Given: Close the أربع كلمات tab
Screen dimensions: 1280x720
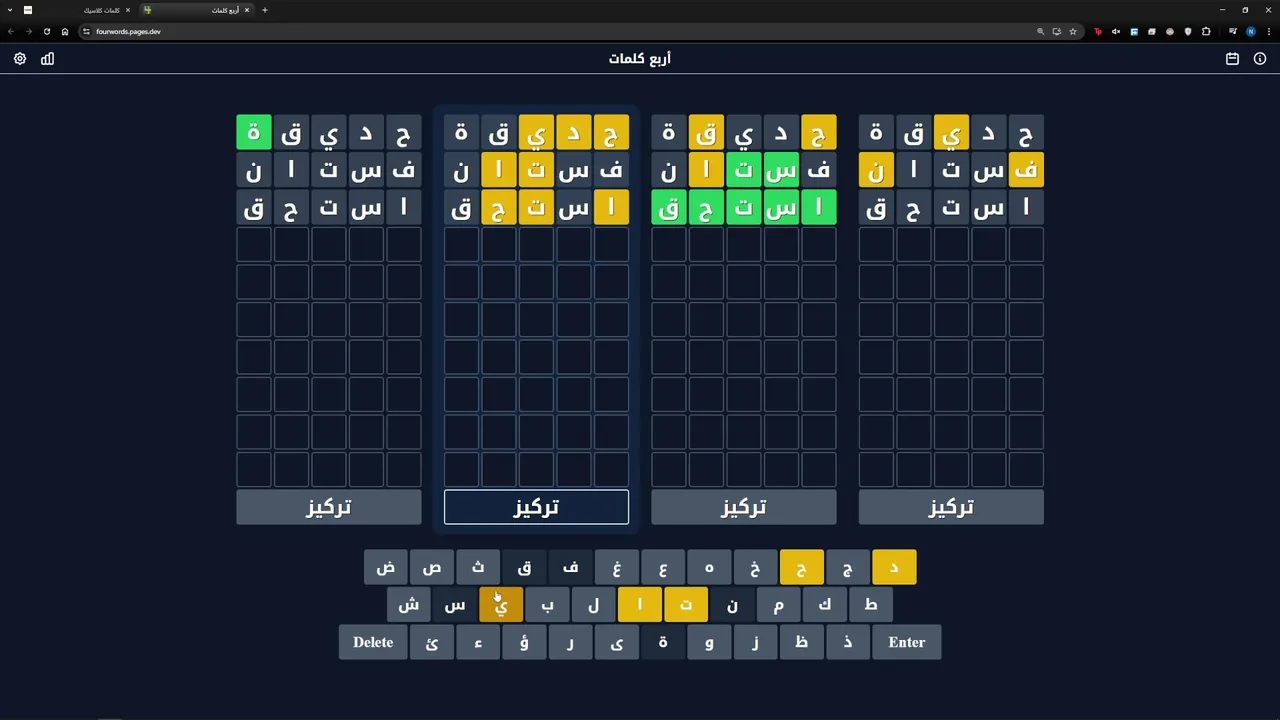Looking at the screenshot, I should tap(247, 10).
